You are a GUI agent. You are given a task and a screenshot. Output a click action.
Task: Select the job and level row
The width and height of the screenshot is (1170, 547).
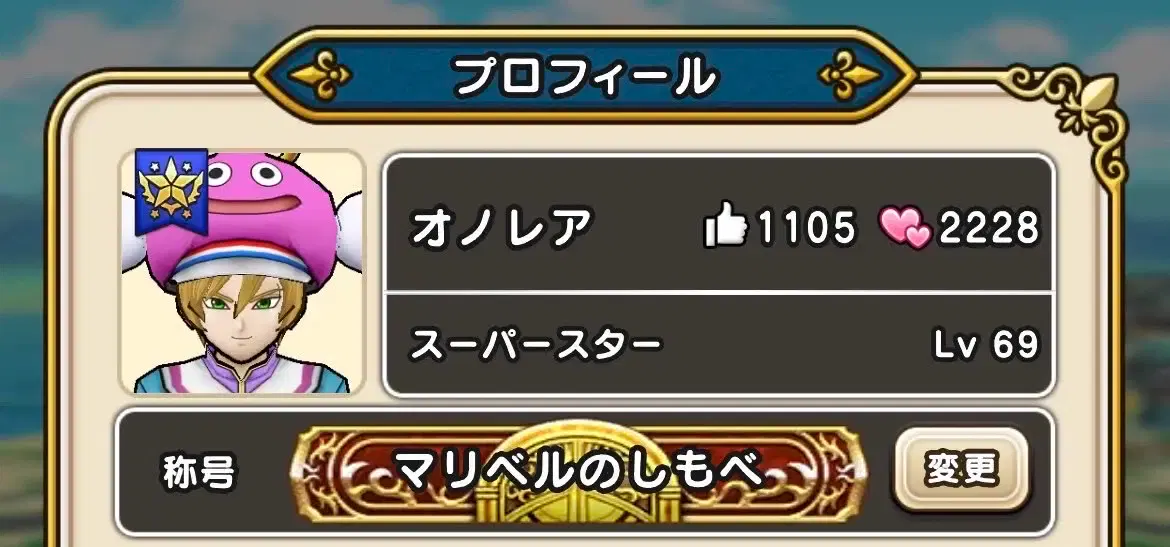[719, 345]
